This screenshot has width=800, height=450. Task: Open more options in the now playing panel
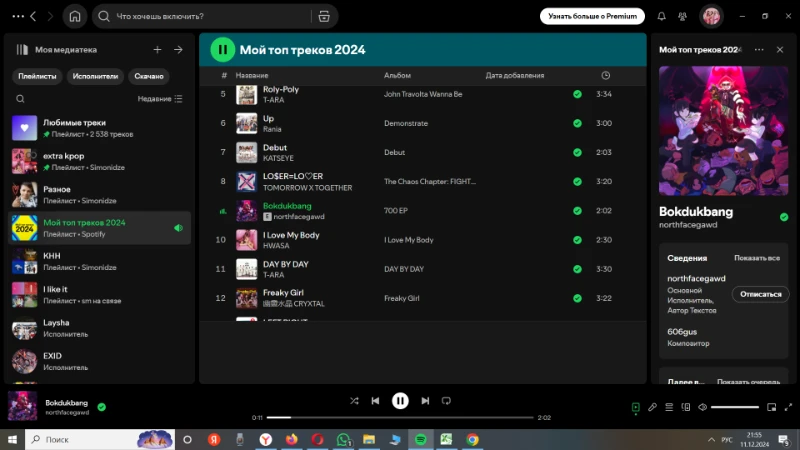point(759,49)
